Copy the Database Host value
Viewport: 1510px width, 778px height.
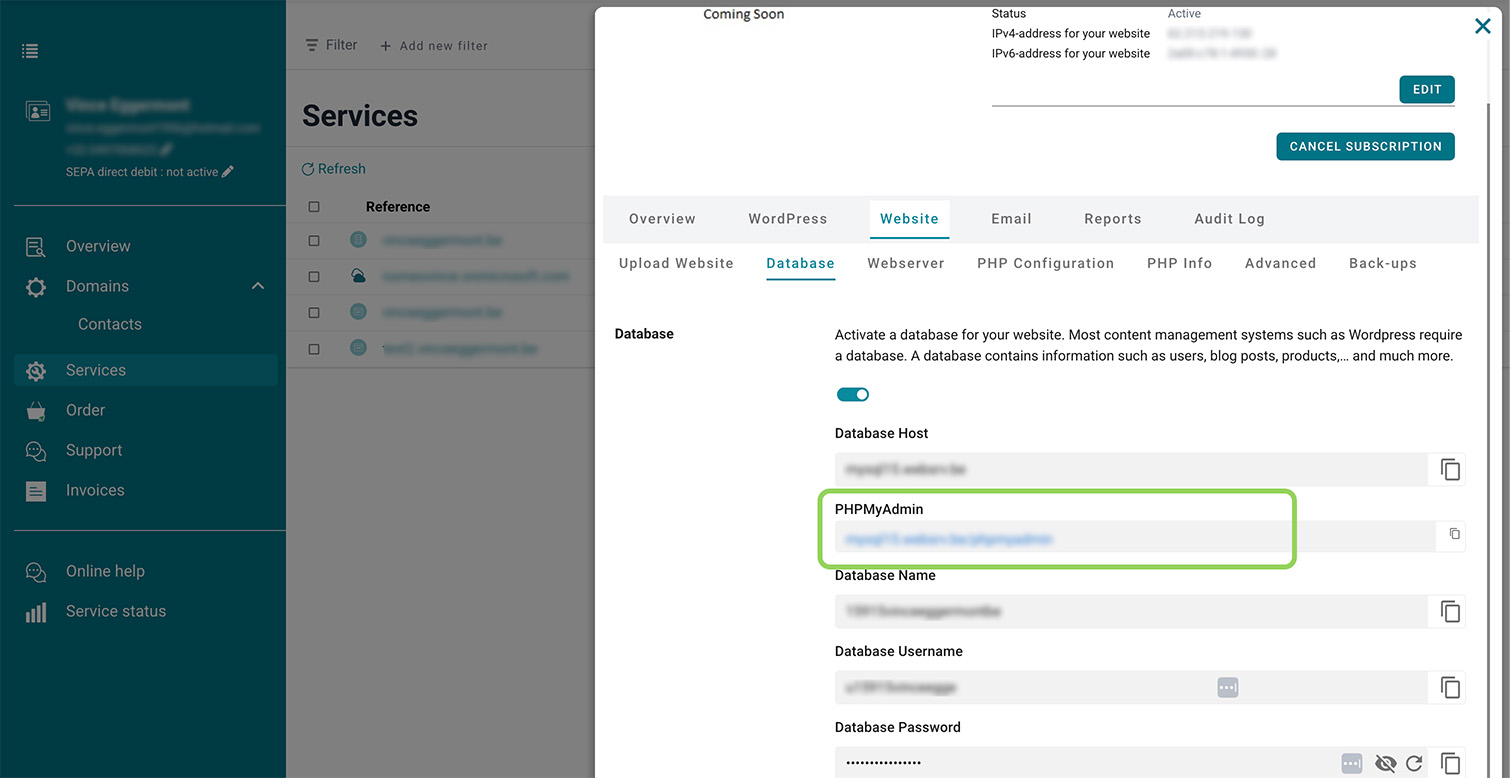click(1450, 469)
